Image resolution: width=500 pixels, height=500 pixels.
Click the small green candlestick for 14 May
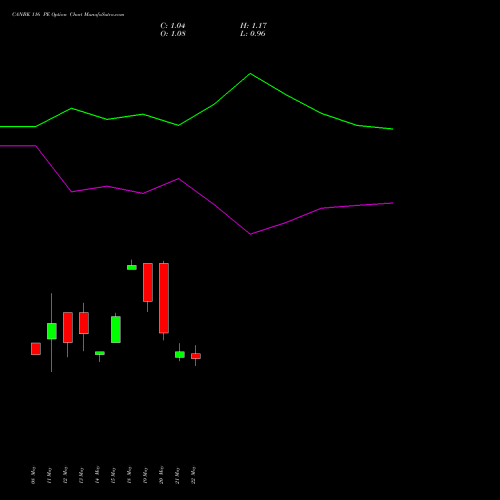coord(100,353)
